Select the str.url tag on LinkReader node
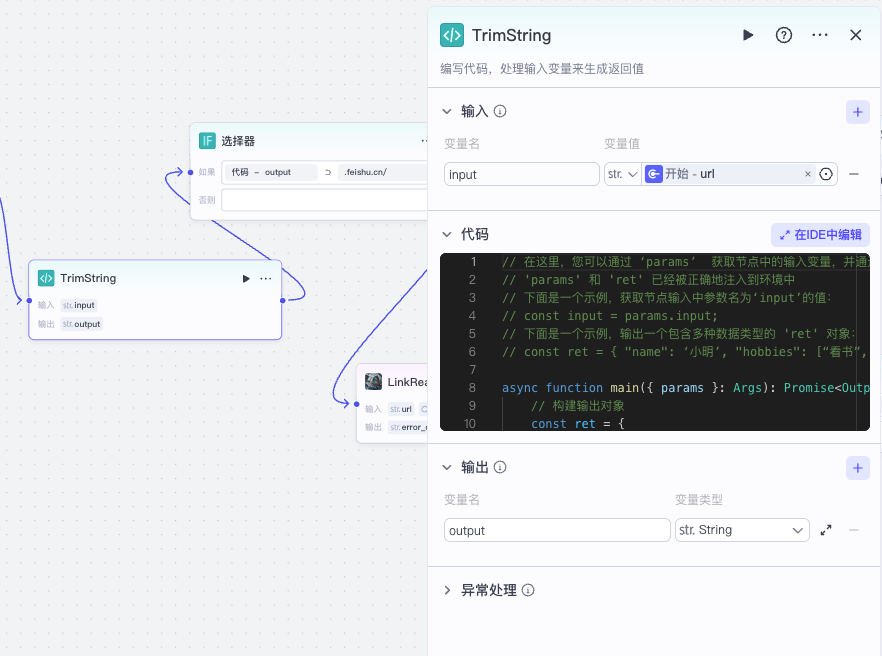Screen dimensions: 882x656 click(x=401, y=409)
